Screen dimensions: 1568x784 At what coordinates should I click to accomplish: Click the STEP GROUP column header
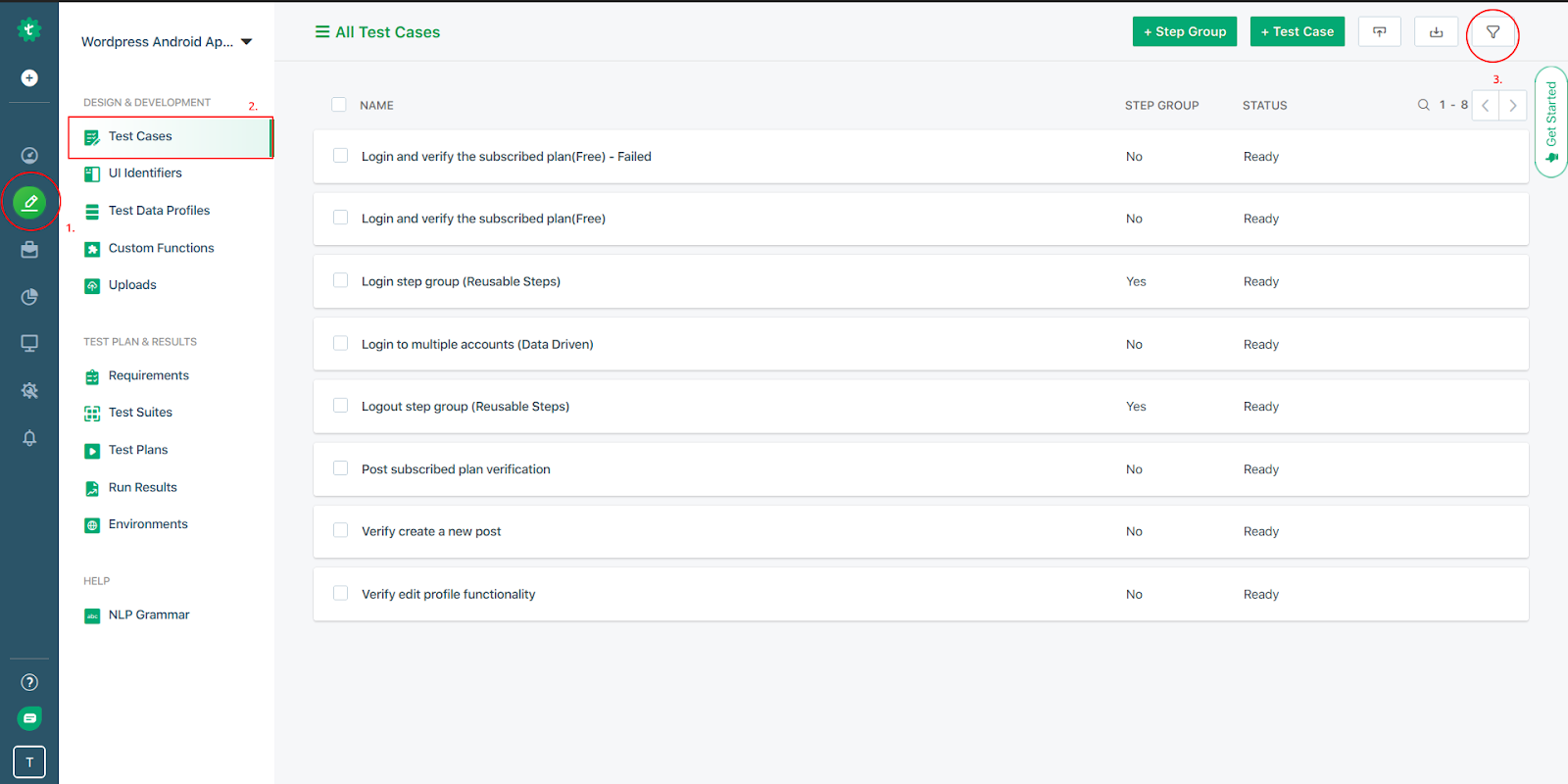[1161, 106]
